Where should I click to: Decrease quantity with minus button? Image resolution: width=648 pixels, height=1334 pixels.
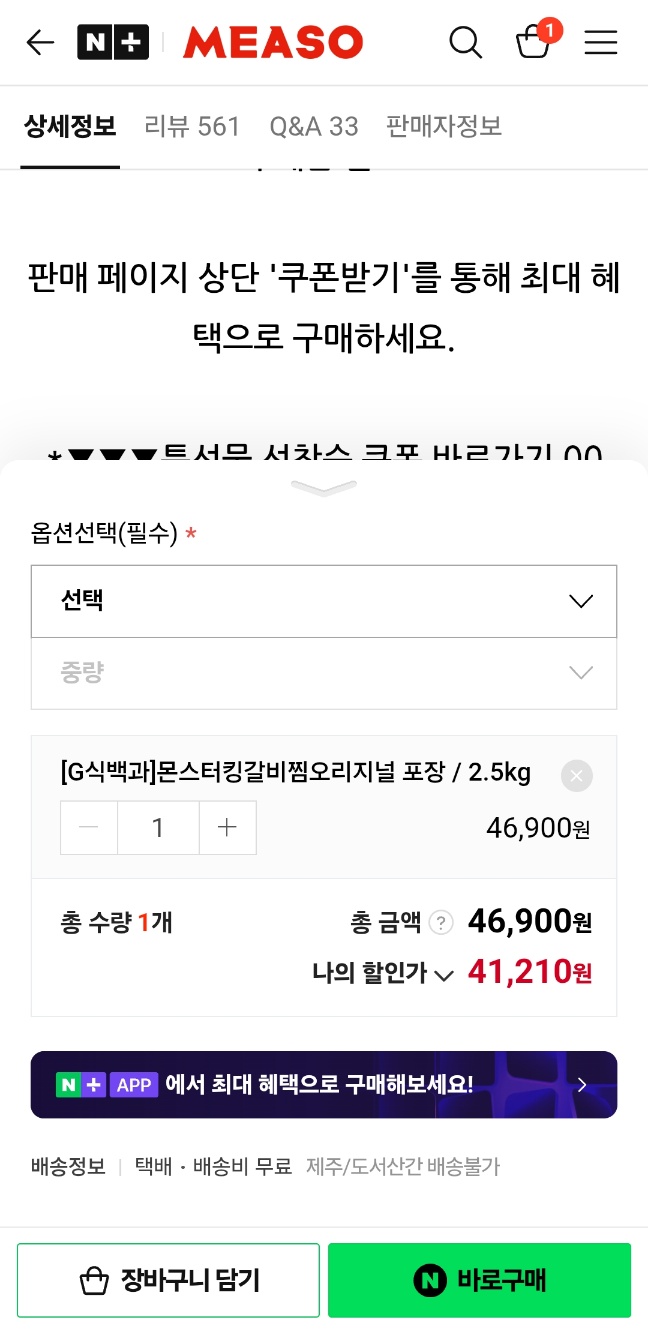(x=89, y=828)
